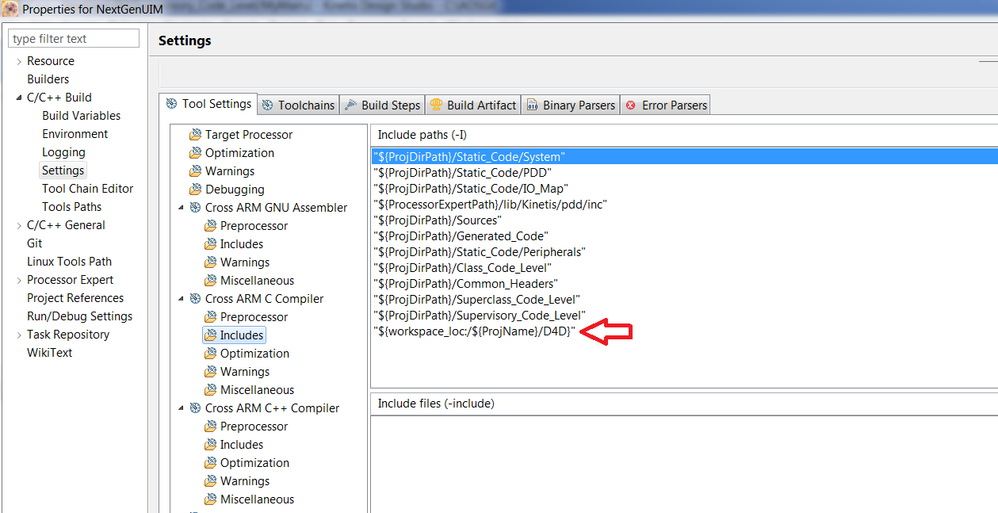
Task: Click the Optimization icon under Tool Settings top level
Action: (195, 153)
